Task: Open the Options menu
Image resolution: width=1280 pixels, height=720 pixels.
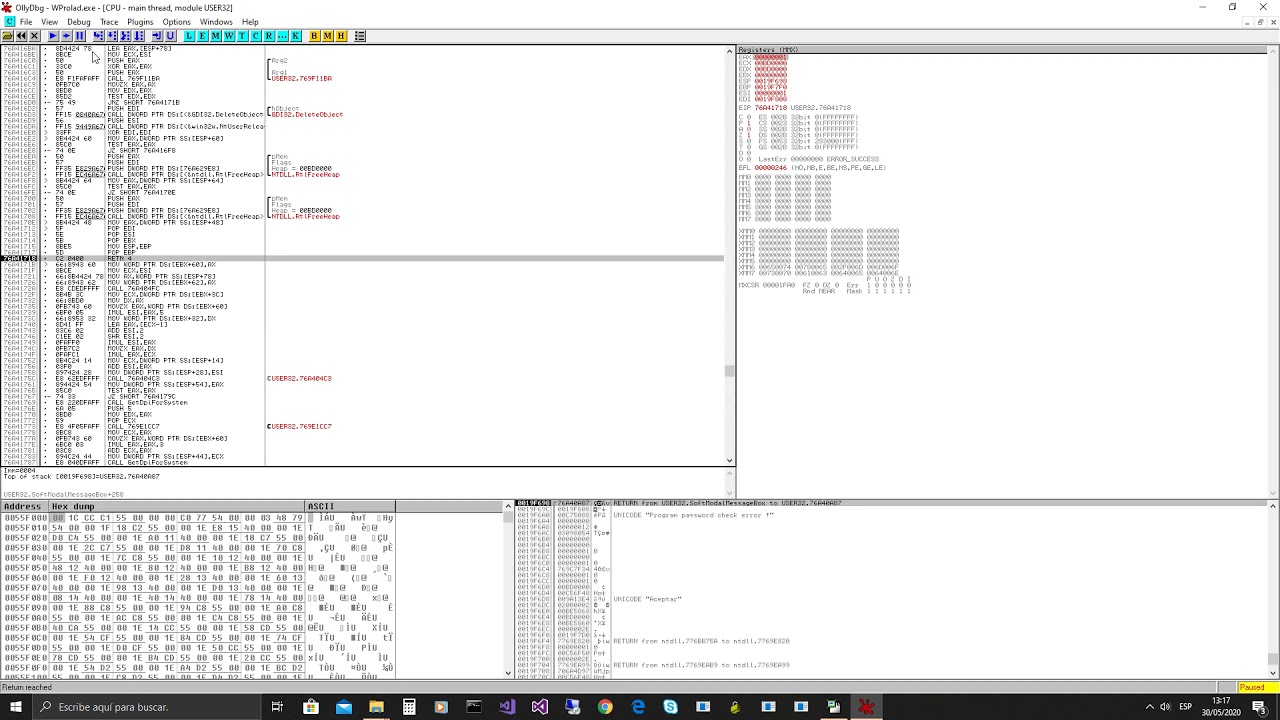Action: (x=177, y=22)
